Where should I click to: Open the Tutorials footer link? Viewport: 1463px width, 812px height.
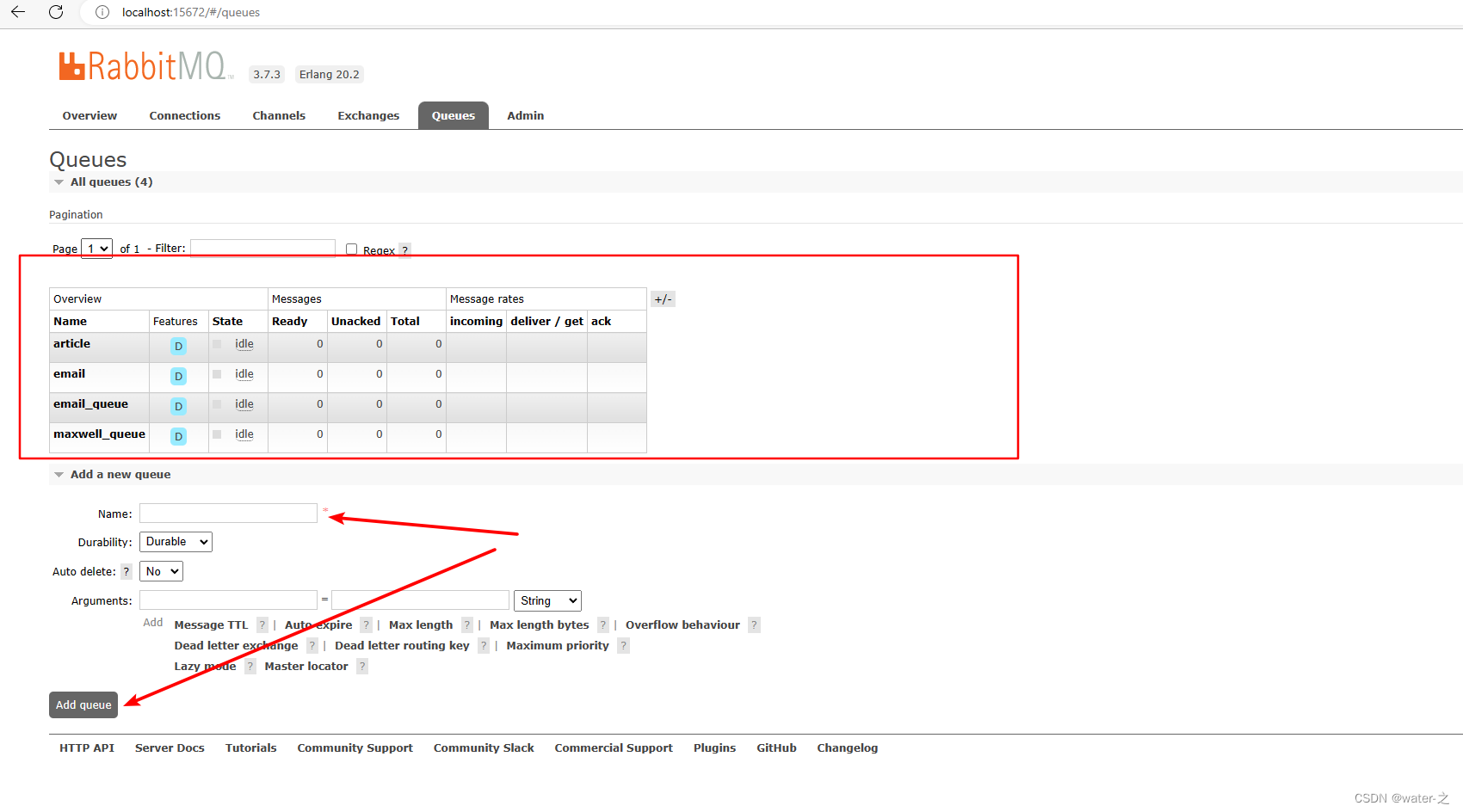[251, 748]
